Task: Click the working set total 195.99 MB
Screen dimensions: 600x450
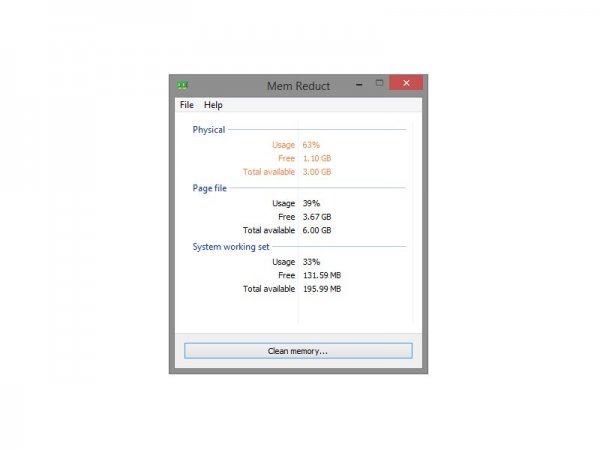Action: pos(322,289)
